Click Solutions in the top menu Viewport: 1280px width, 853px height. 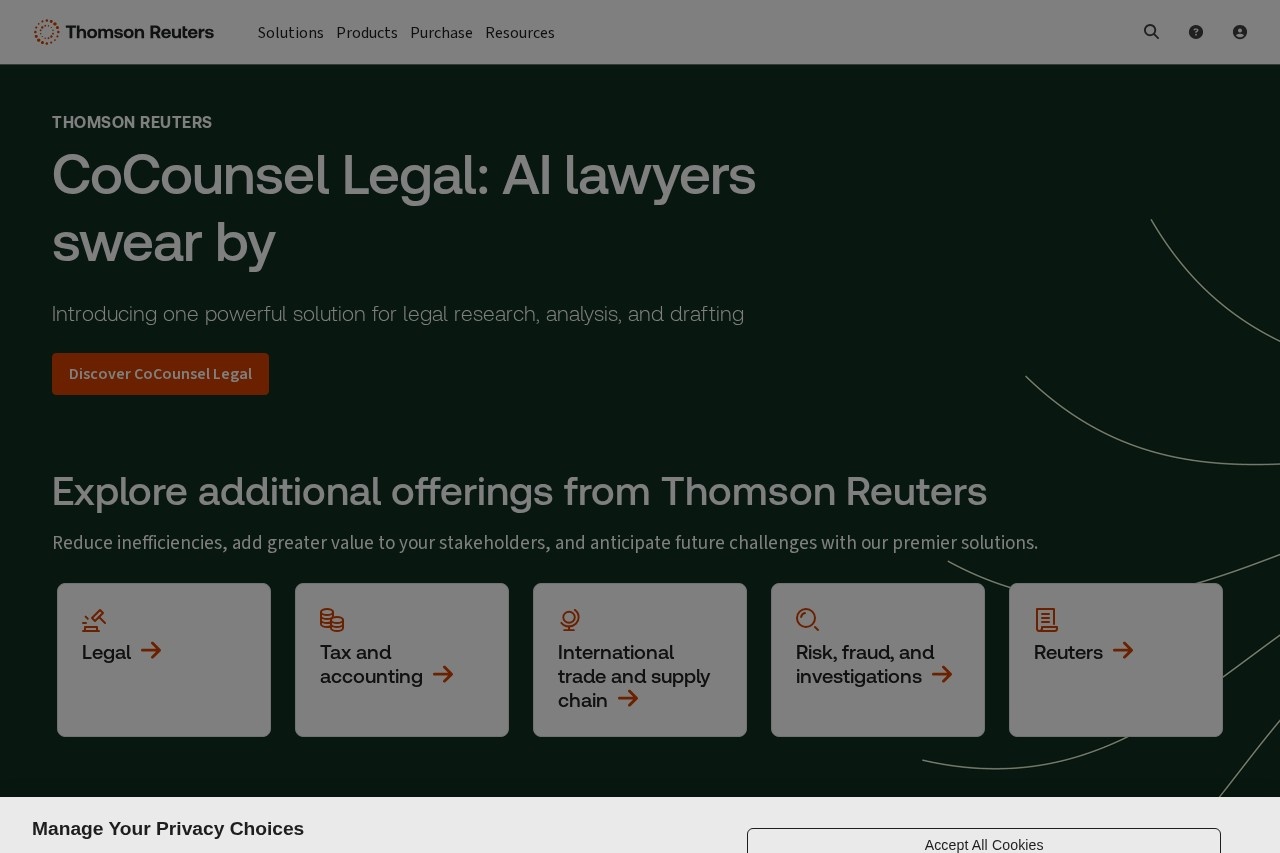point(290,32)
